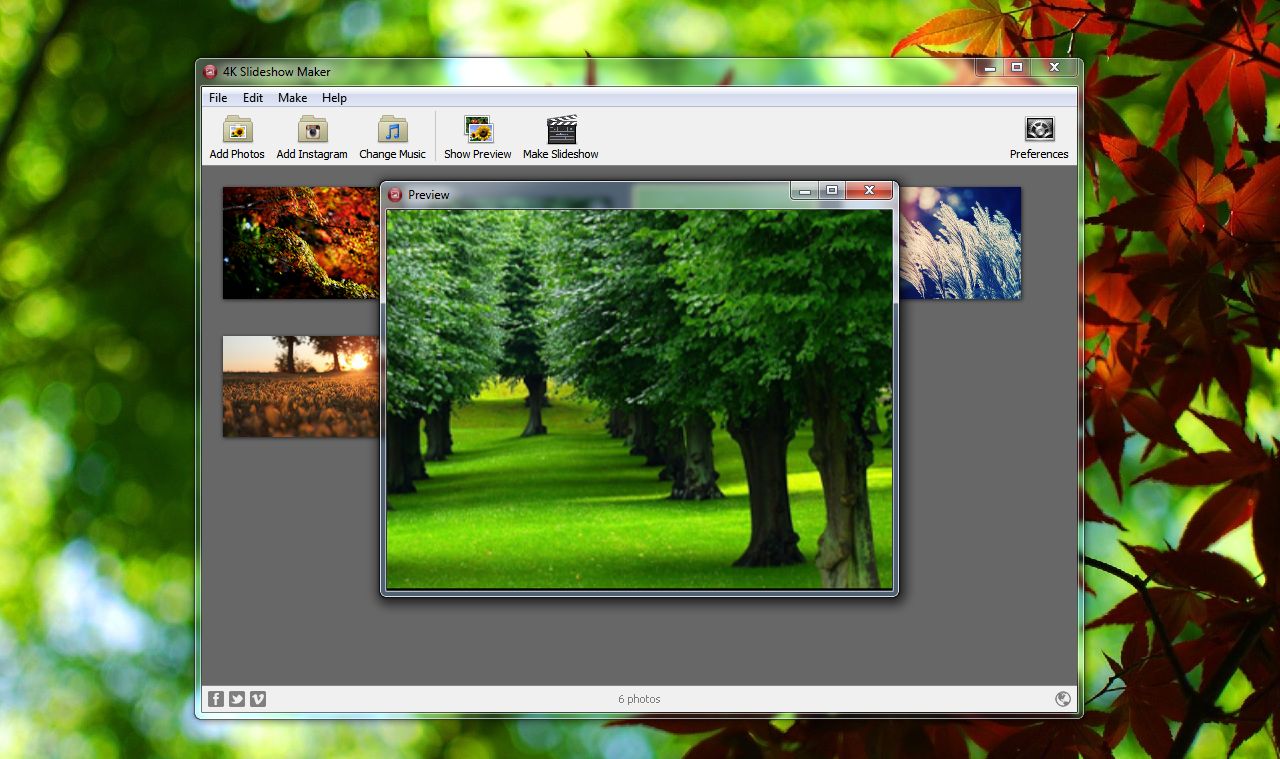This screenshot has width=1280, height=759.
Task: Open Vimeo status bar icon
Action: (x=258, y=699)
